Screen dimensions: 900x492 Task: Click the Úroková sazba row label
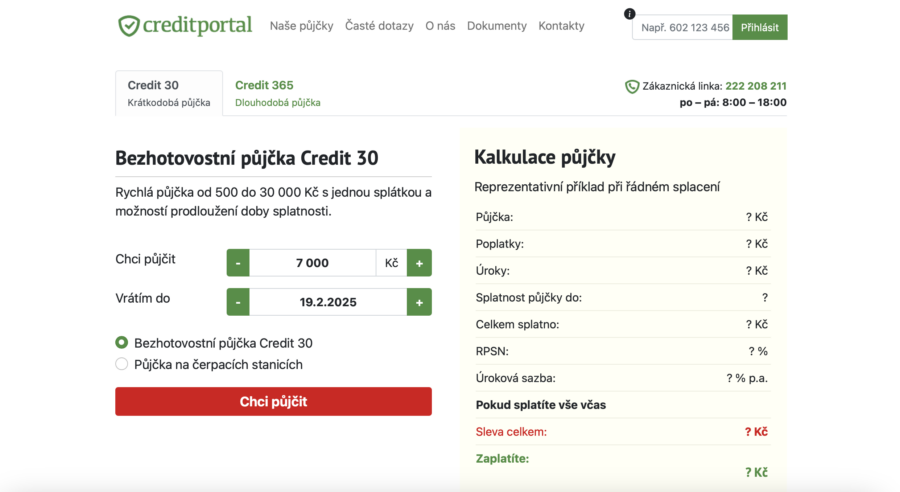[x=515, y=378]
